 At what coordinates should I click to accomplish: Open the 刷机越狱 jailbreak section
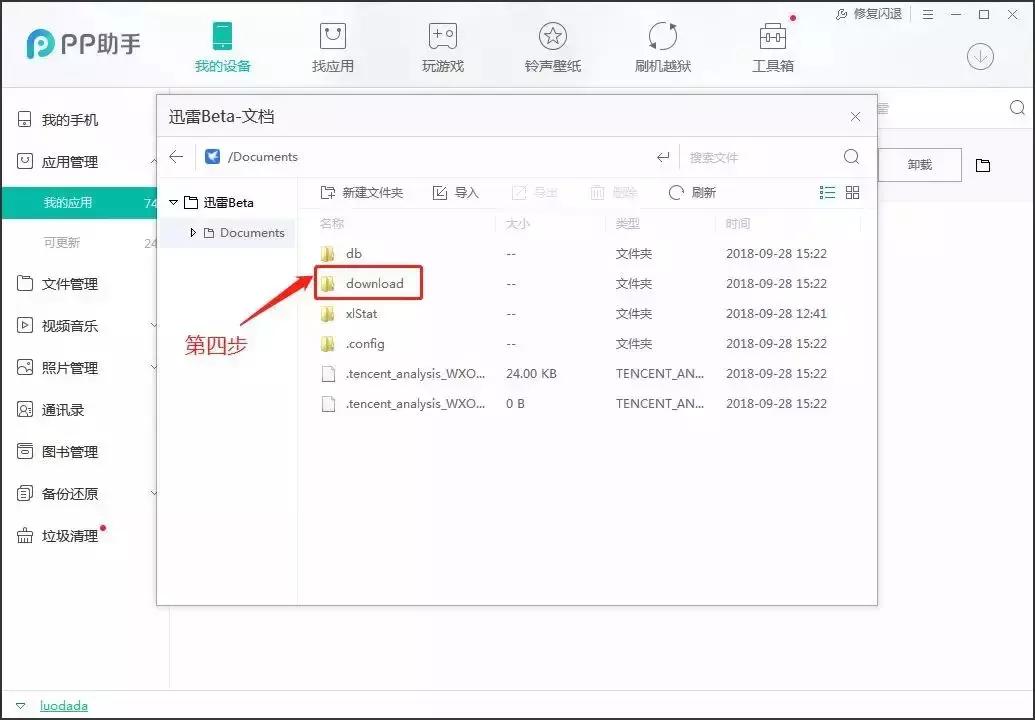pos(662,45)
